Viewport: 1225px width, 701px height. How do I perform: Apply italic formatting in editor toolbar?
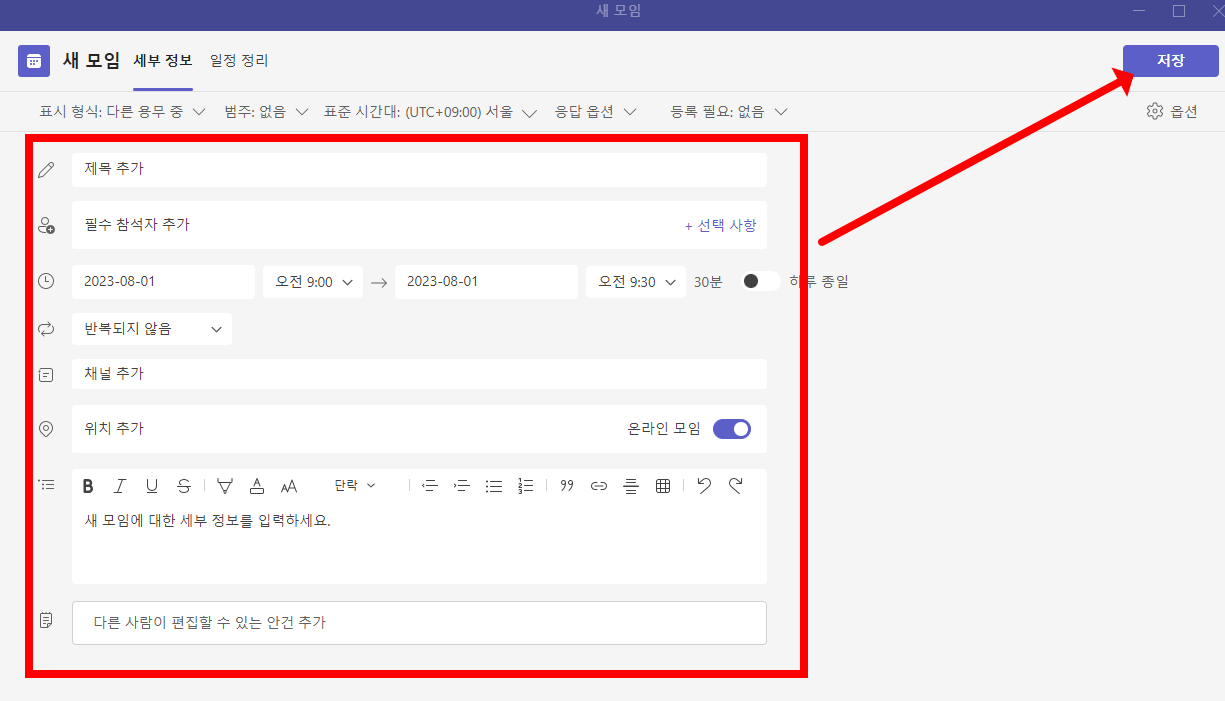coord(120,486)
